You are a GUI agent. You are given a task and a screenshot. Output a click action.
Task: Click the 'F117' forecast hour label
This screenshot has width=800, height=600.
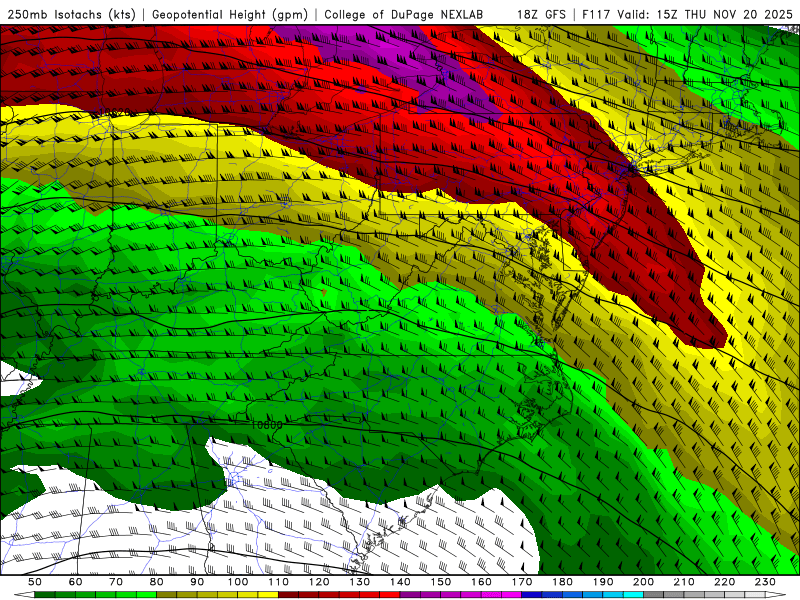tap(597, 14)
